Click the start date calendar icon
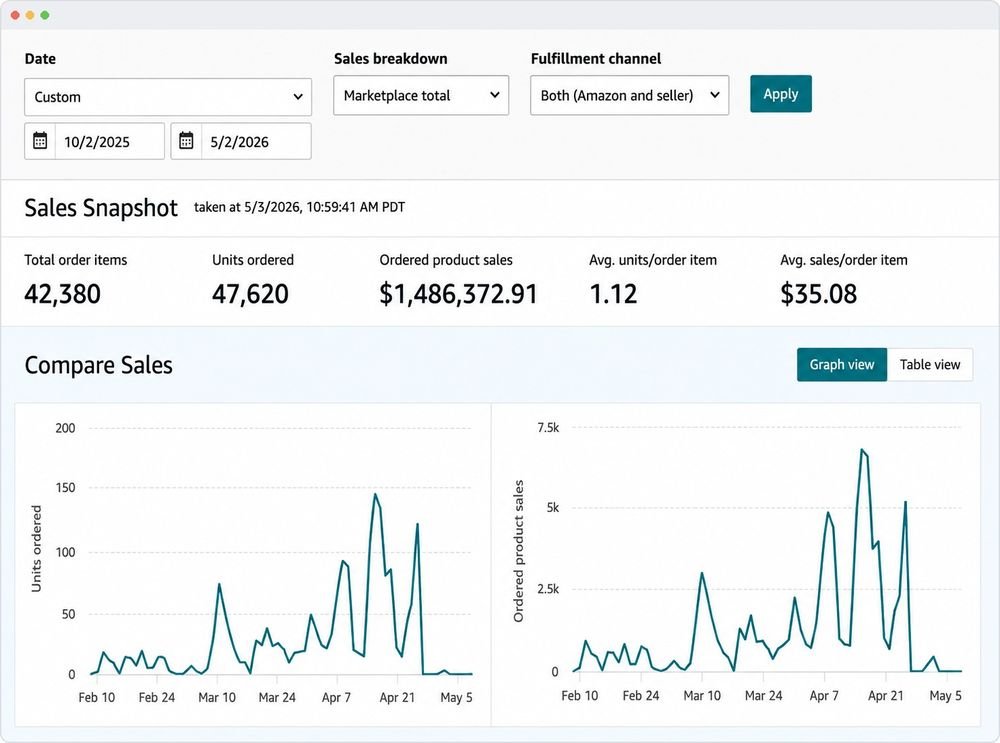The width and height of the screenshot is (1000, 743). point(40,141)
